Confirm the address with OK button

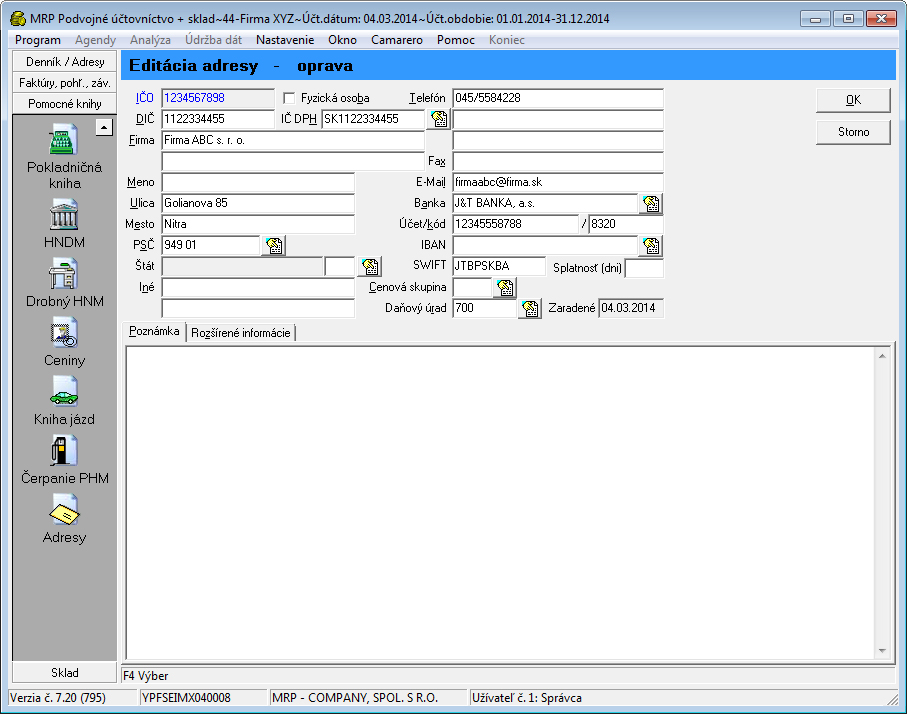pos(853,100)
